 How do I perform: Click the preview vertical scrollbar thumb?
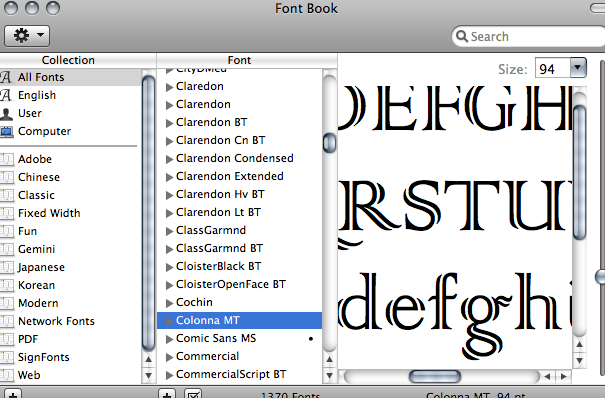[580, 172]
